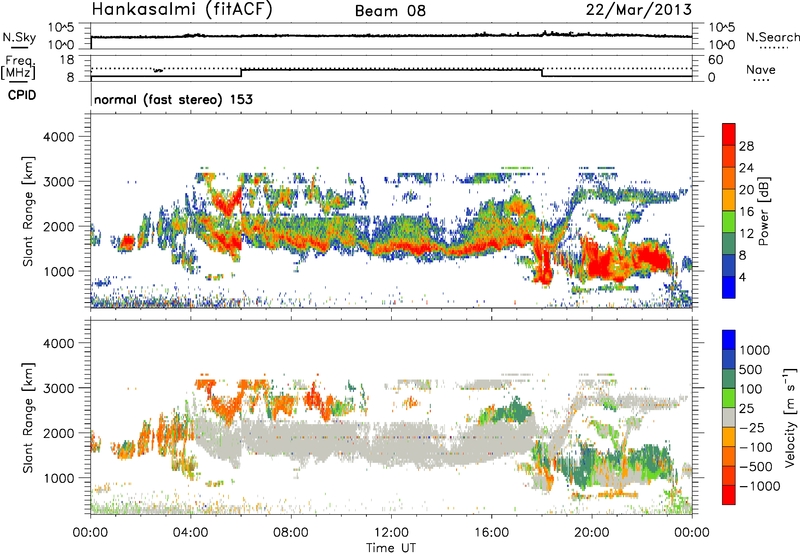Click the 'Hankasalmi (fitACF)' title text
This screenshot has height=554, width=800.
(182, 10)
